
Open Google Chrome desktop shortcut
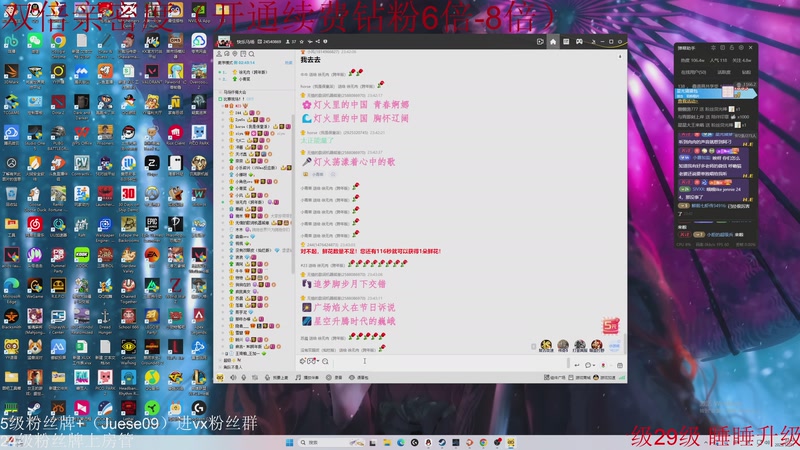[x=58, y=45]
